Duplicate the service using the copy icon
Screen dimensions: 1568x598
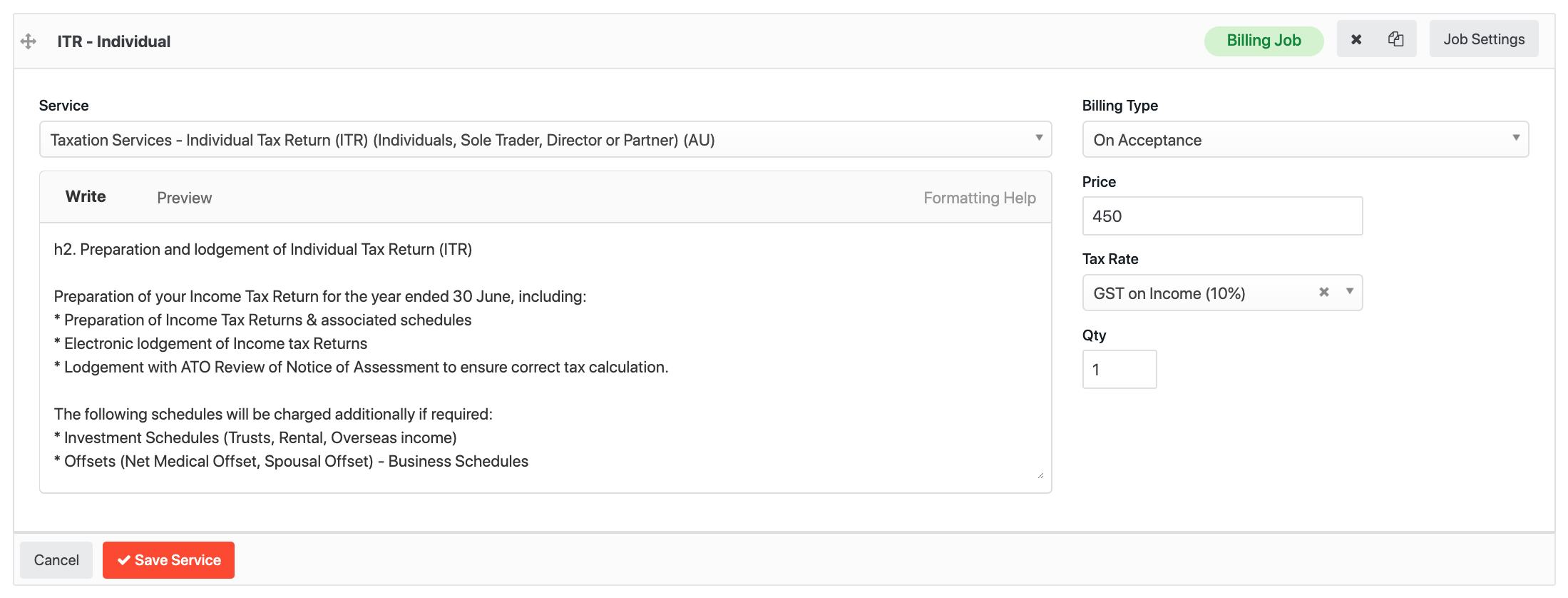pyautogui.click(x=1395, y=39)
